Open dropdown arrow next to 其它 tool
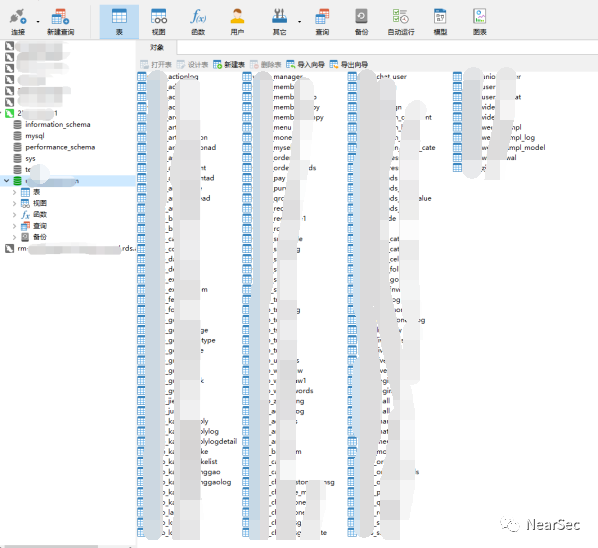The width and height of the screenshot is (598, 548). point(299,22)
